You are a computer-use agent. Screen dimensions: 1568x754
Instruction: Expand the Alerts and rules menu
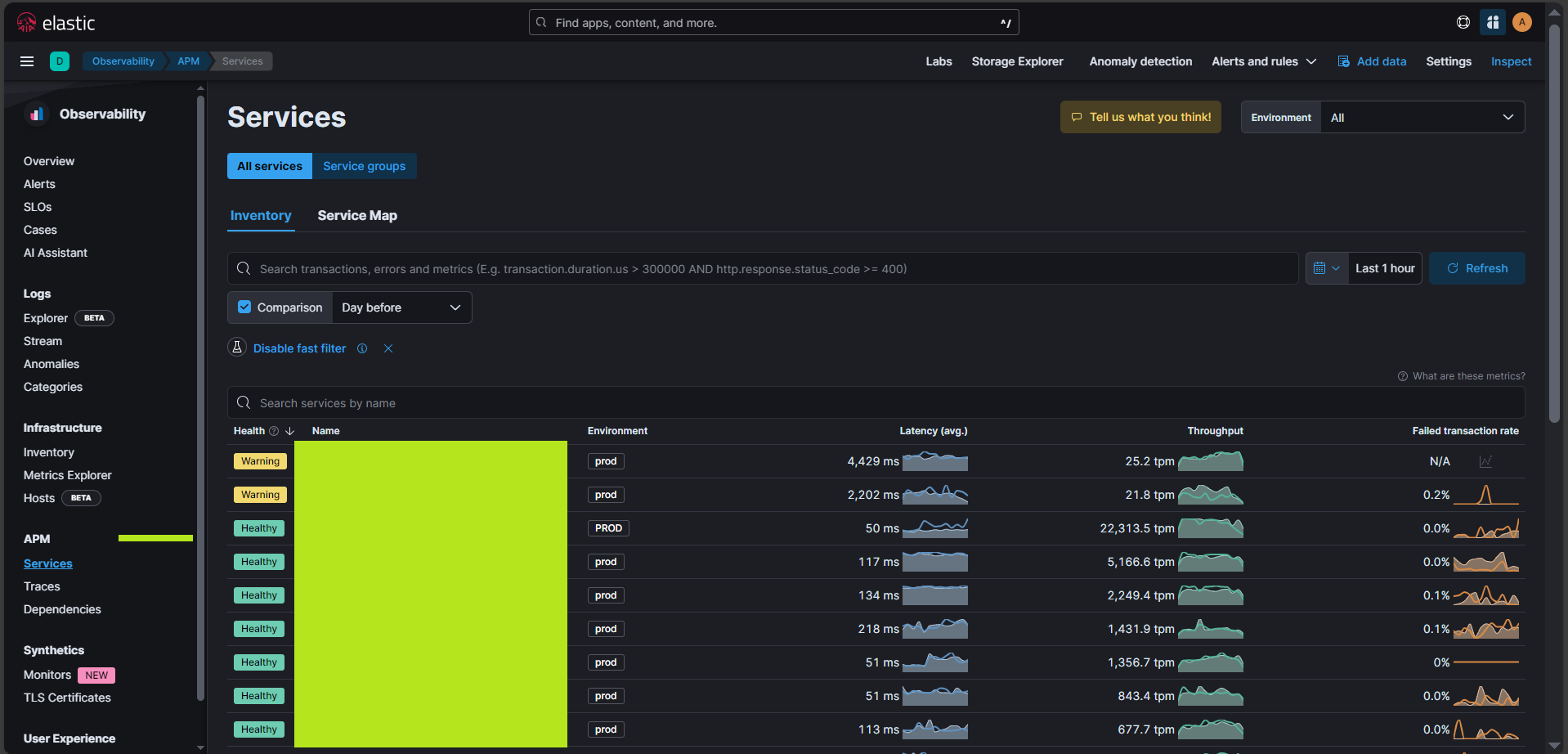tap(1263, 61)
